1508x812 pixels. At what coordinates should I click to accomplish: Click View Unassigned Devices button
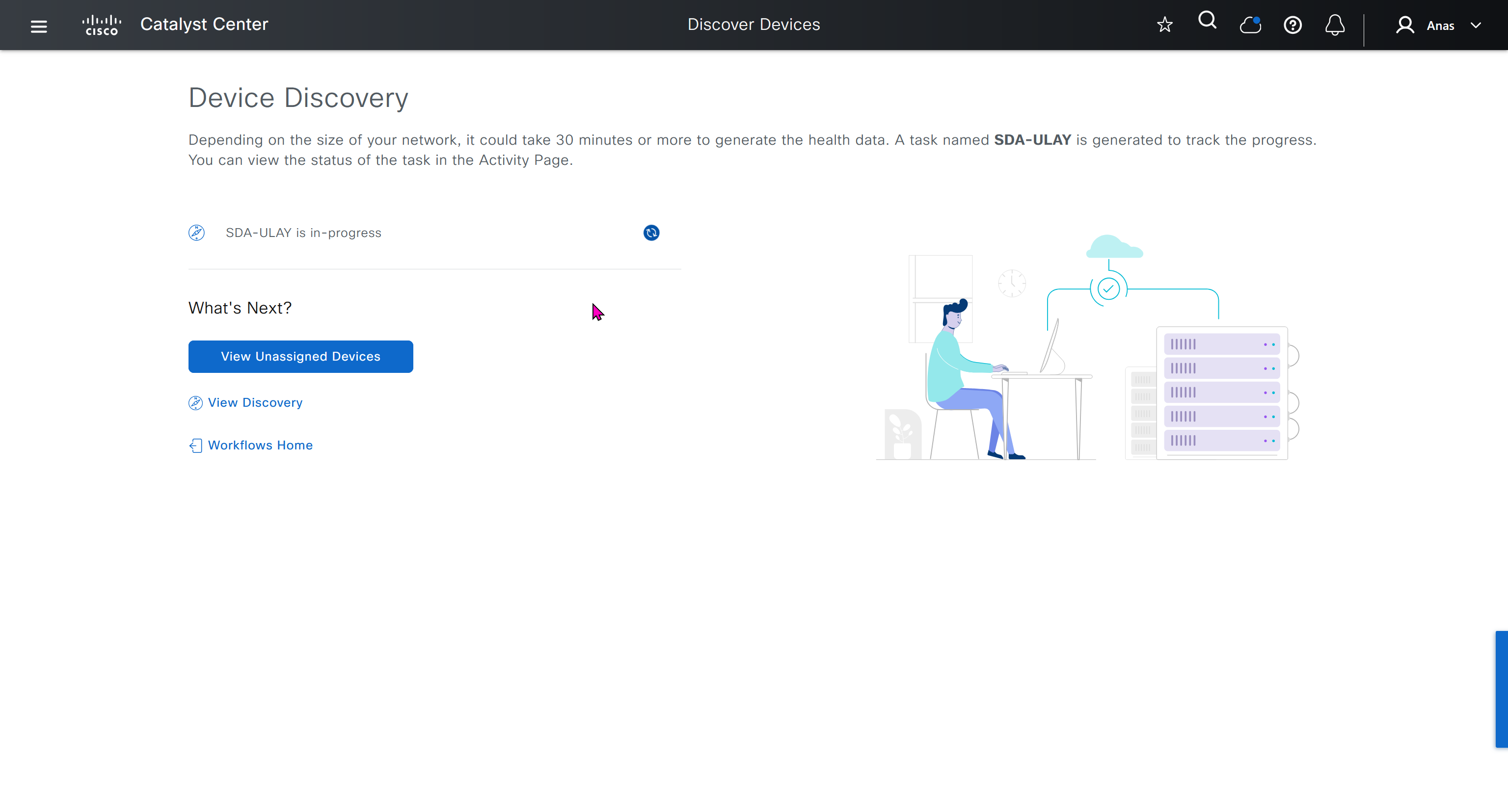[x=300, y=356]
